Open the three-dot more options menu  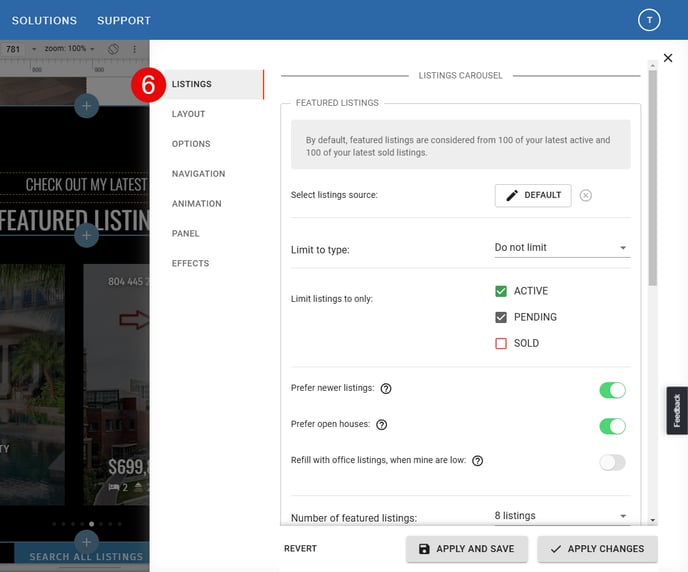pyautogui.click(x=134, y=49)
